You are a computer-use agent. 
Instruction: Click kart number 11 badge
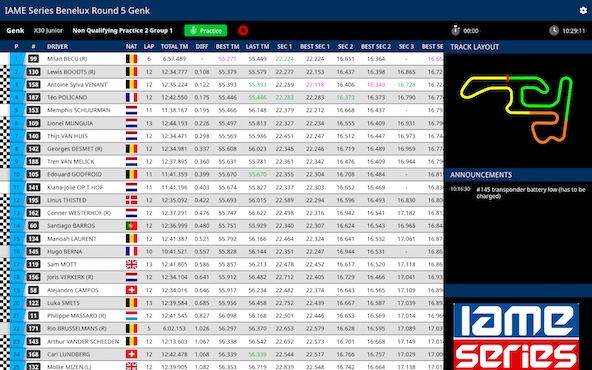33,316
